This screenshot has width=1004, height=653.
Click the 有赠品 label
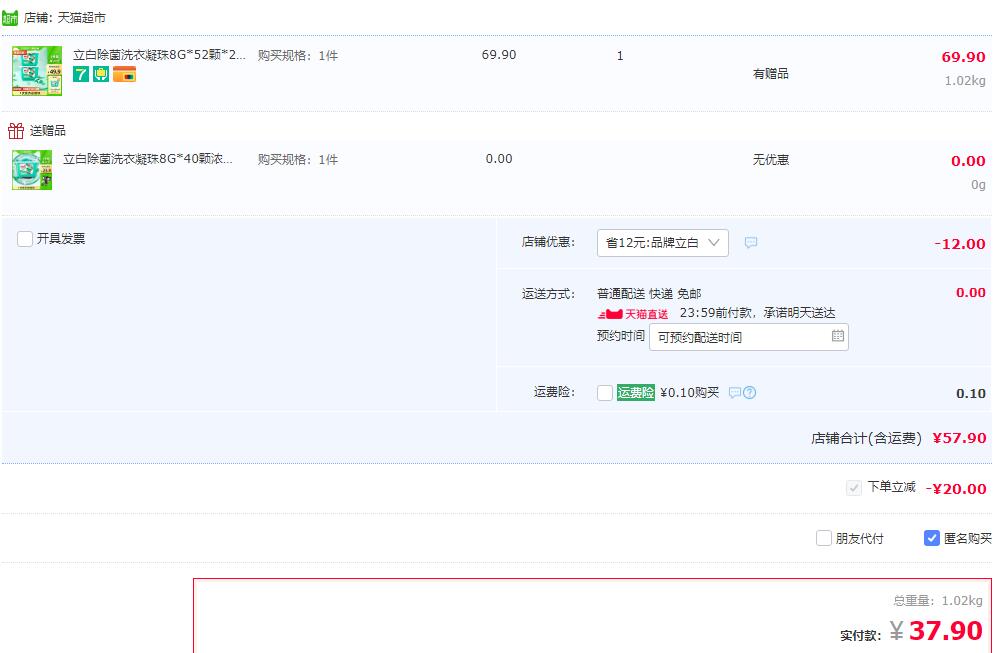[x=771, y=74]
